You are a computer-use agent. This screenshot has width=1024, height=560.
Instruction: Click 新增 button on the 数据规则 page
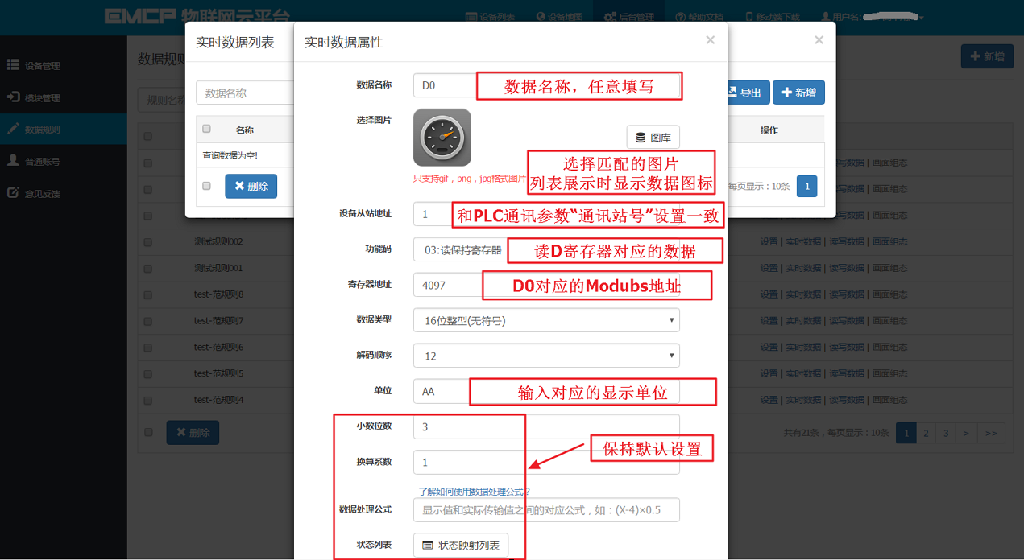click(x=987, y=56)
